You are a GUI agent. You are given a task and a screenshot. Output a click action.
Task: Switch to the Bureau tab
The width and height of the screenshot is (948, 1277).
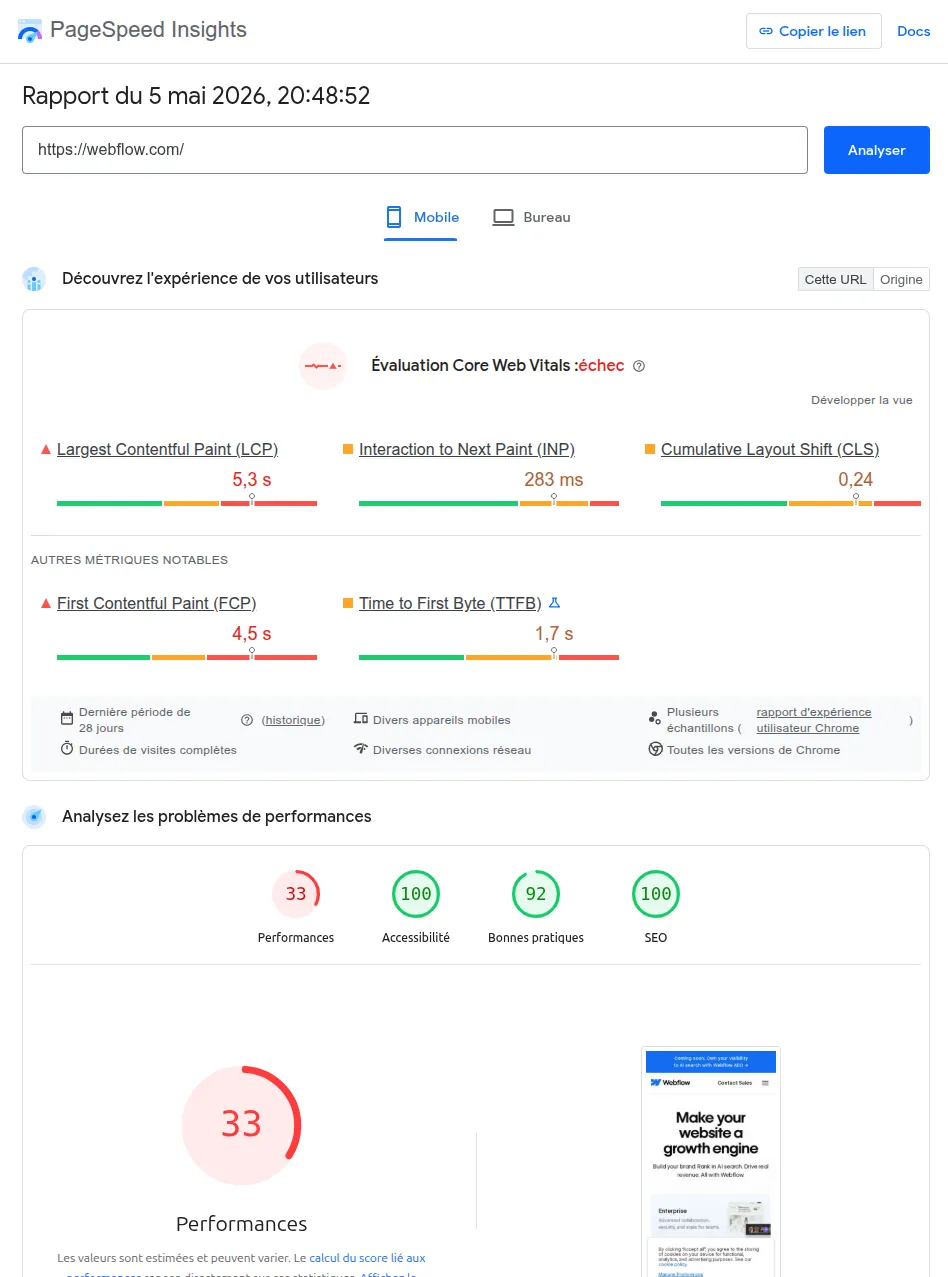[531, 217]
